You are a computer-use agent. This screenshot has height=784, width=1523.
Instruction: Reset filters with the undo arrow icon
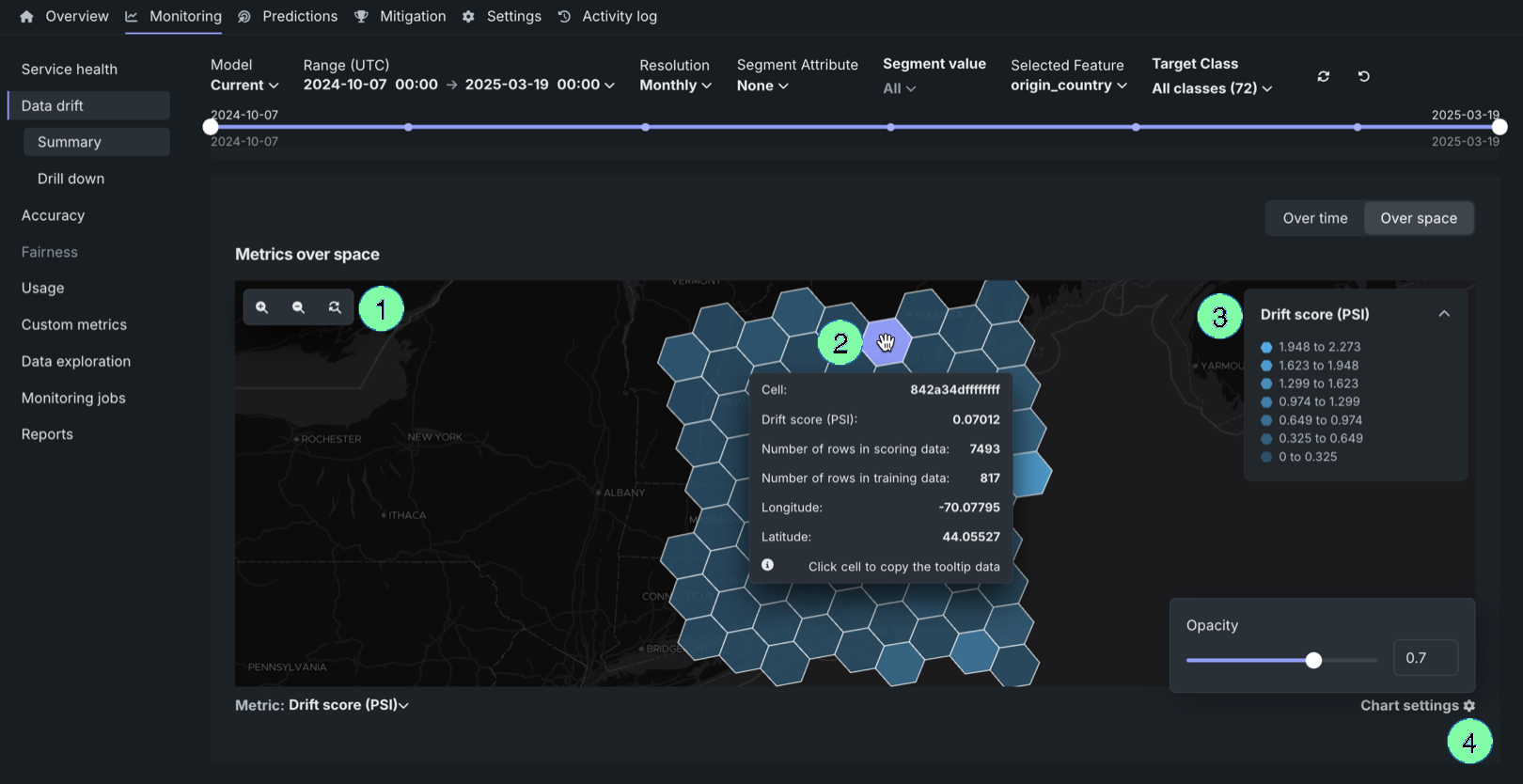[1364, 76]
